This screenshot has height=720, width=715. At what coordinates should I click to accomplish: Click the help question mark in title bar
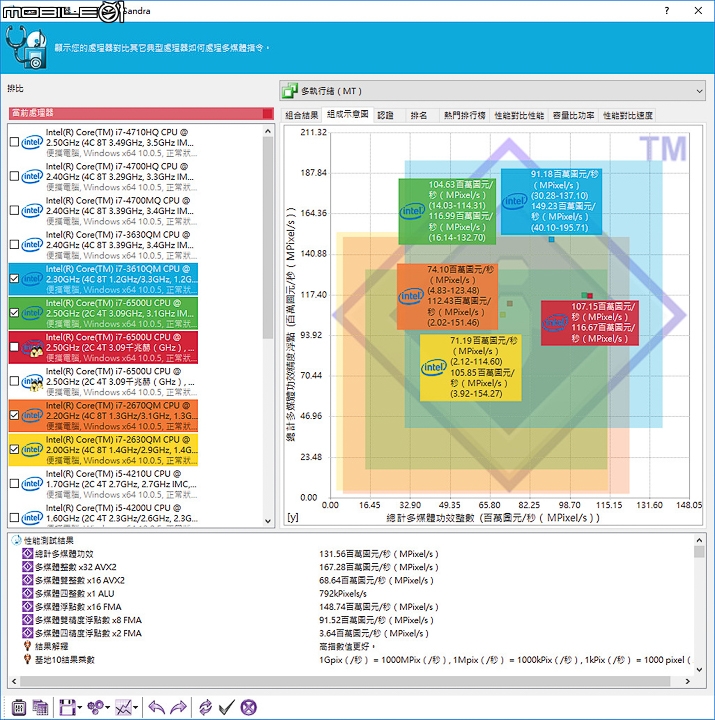click(x=667, y=11)
